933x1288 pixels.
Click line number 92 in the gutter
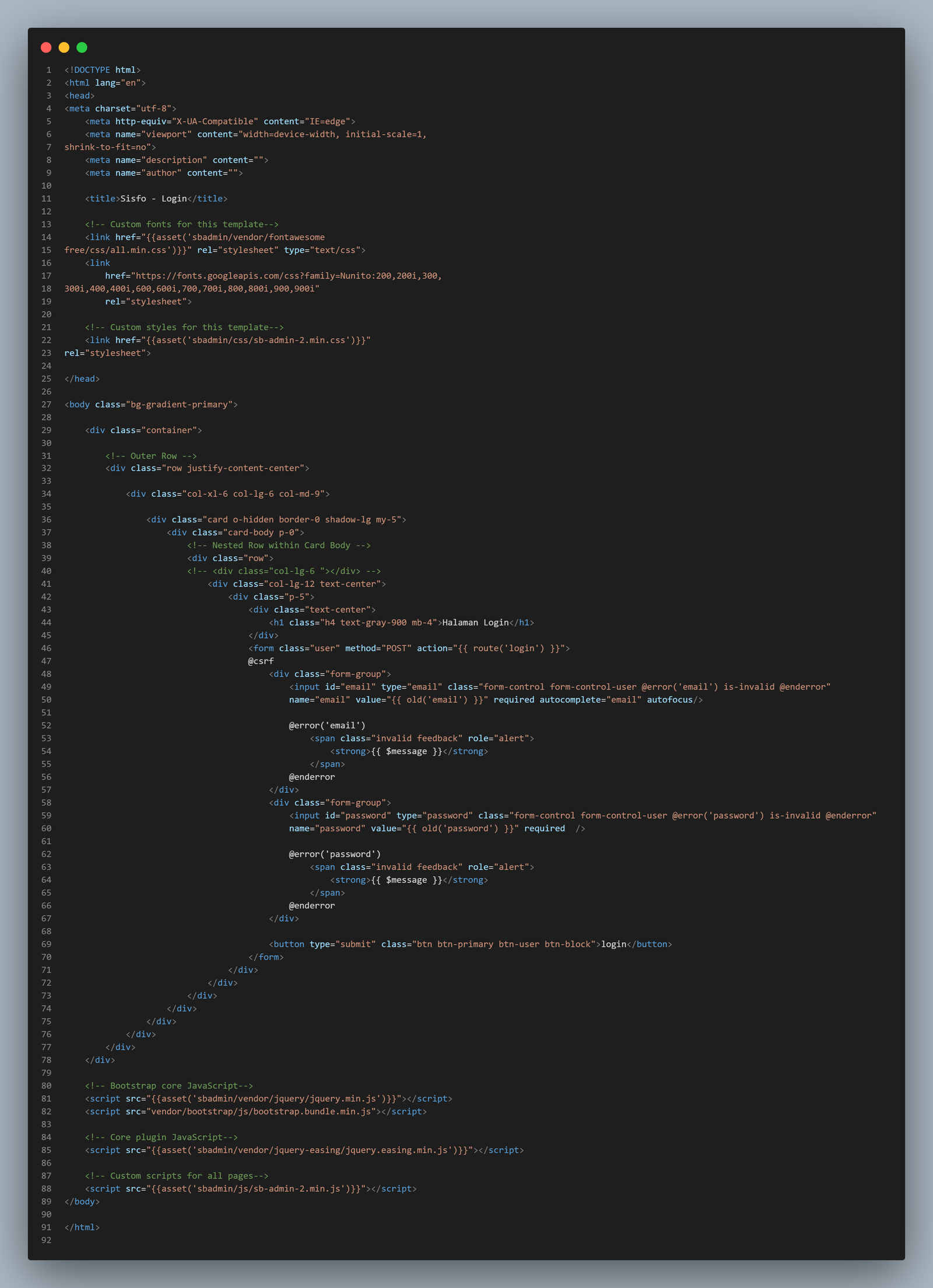46,1239
